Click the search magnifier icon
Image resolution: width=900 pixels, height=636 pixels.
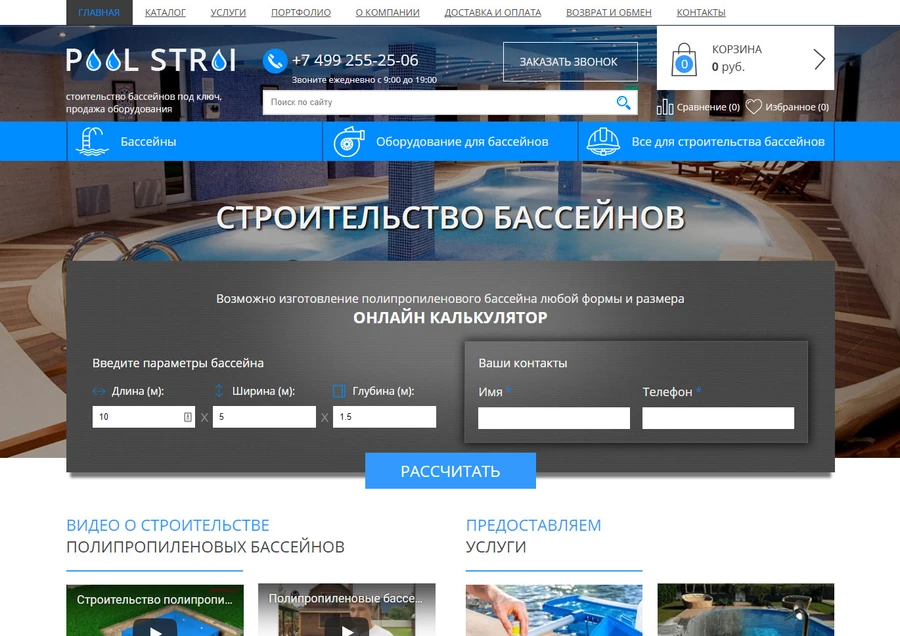tap(623, 102)
